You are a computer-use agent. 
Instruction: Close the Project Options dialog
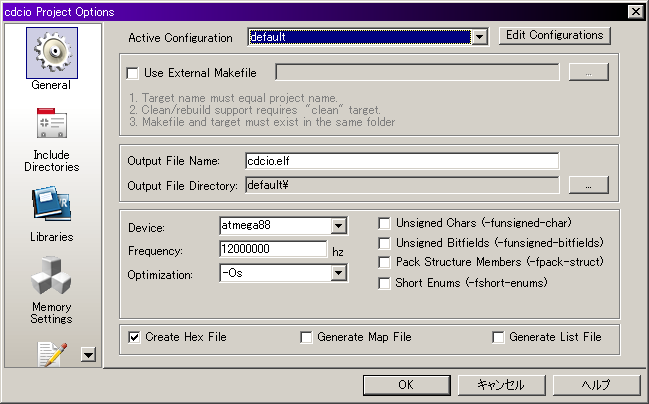point(635,12)
